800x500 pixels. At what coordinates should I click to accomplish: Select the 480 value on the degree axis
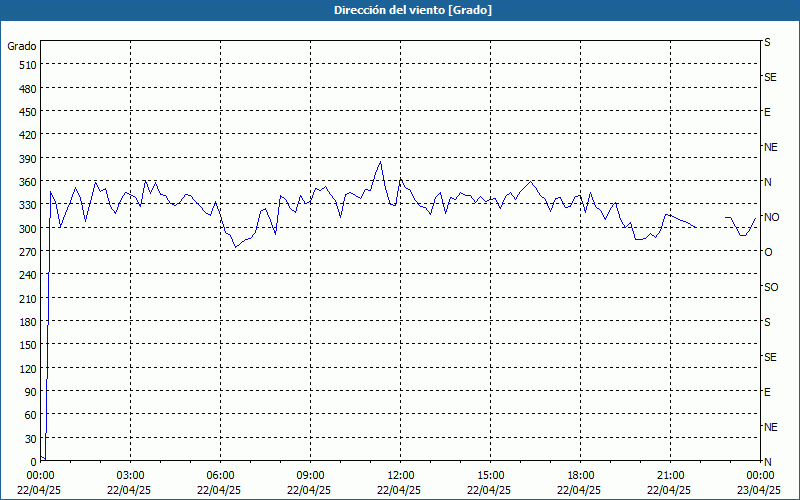click(x=29, y=89)
